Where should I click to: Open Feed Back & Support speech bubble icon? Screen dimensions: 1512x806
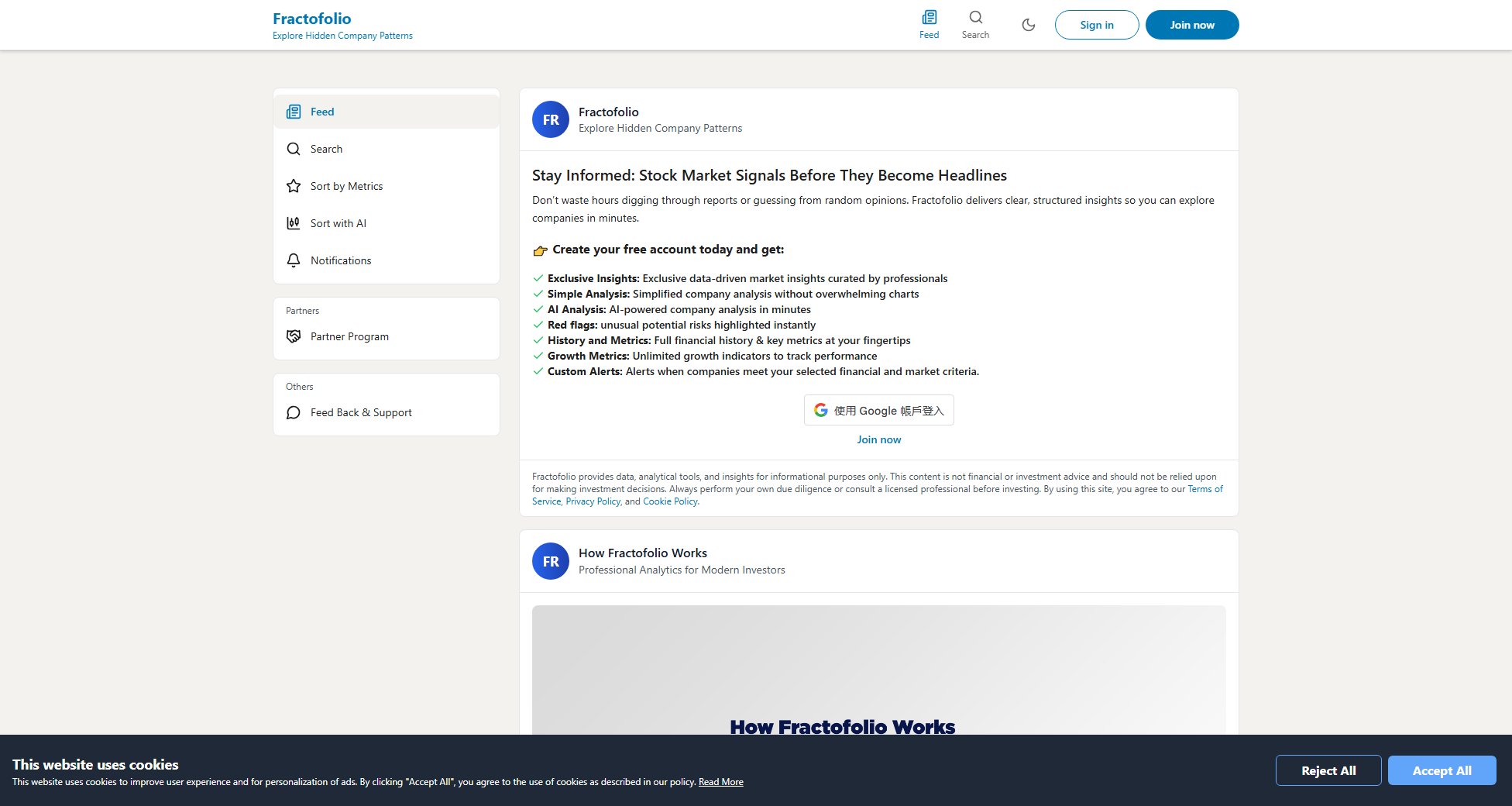[x=294, y=412]
